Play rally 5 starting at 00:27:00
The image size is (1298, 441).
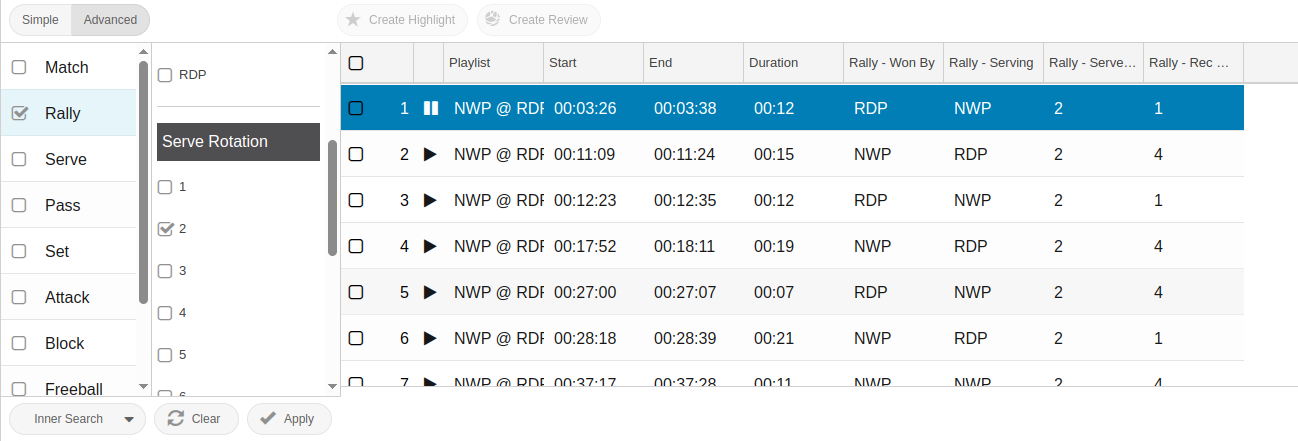(431, 292)
